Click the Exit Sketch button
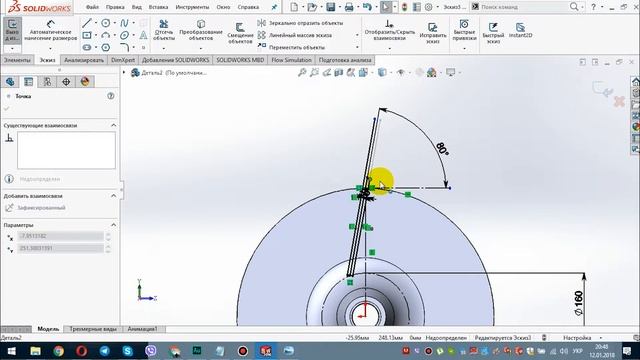Screen dimensions: 640x360 12,30
